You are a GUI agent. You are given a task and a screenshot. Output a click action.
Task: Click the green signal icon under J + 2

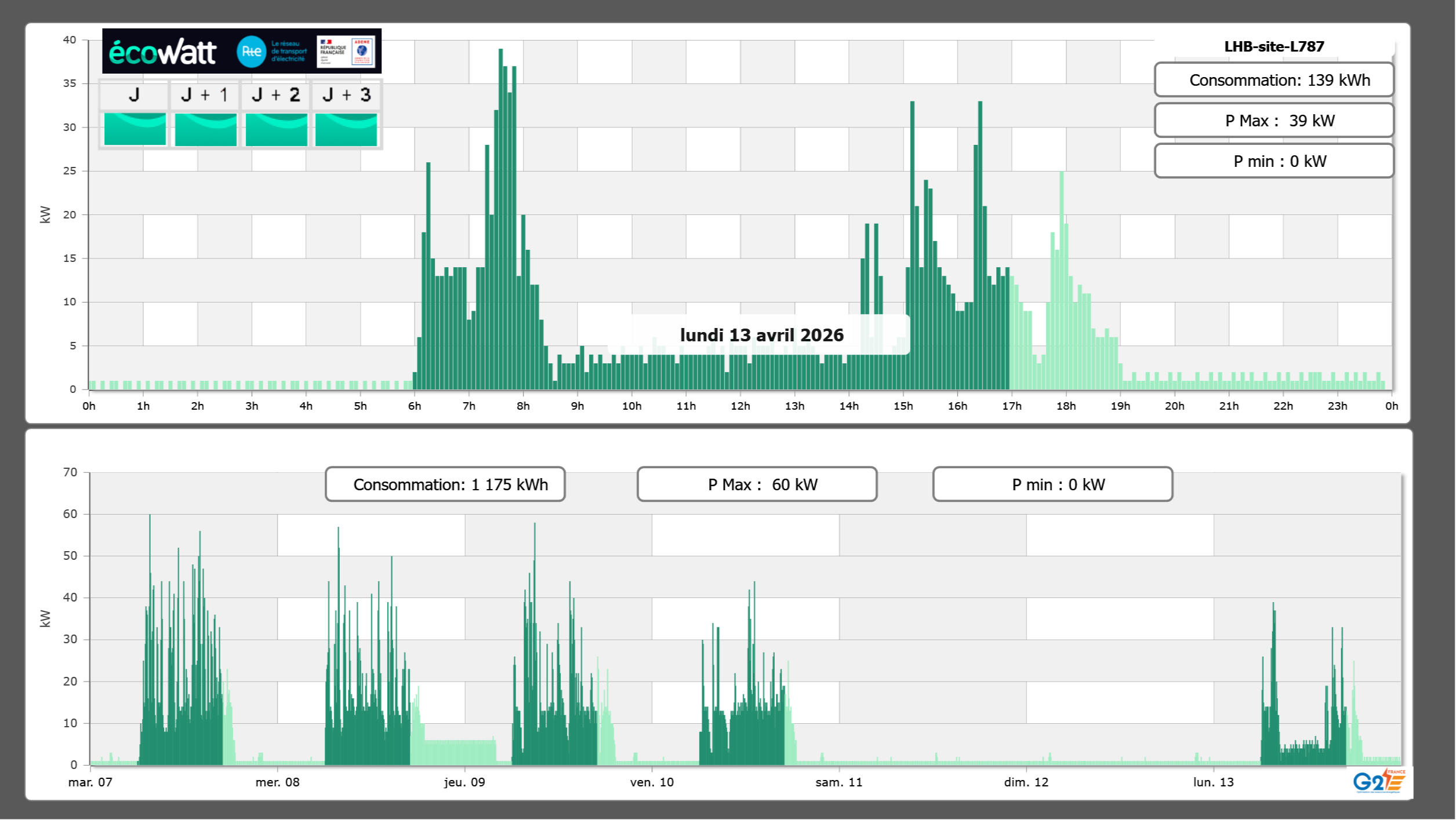(276, 129)
